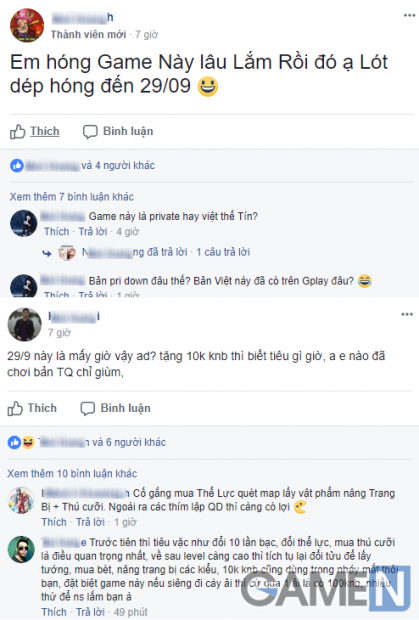Like the 'Game này là private' comment
The height and width of the screenshot is (620, 419).
click(57, 231)
